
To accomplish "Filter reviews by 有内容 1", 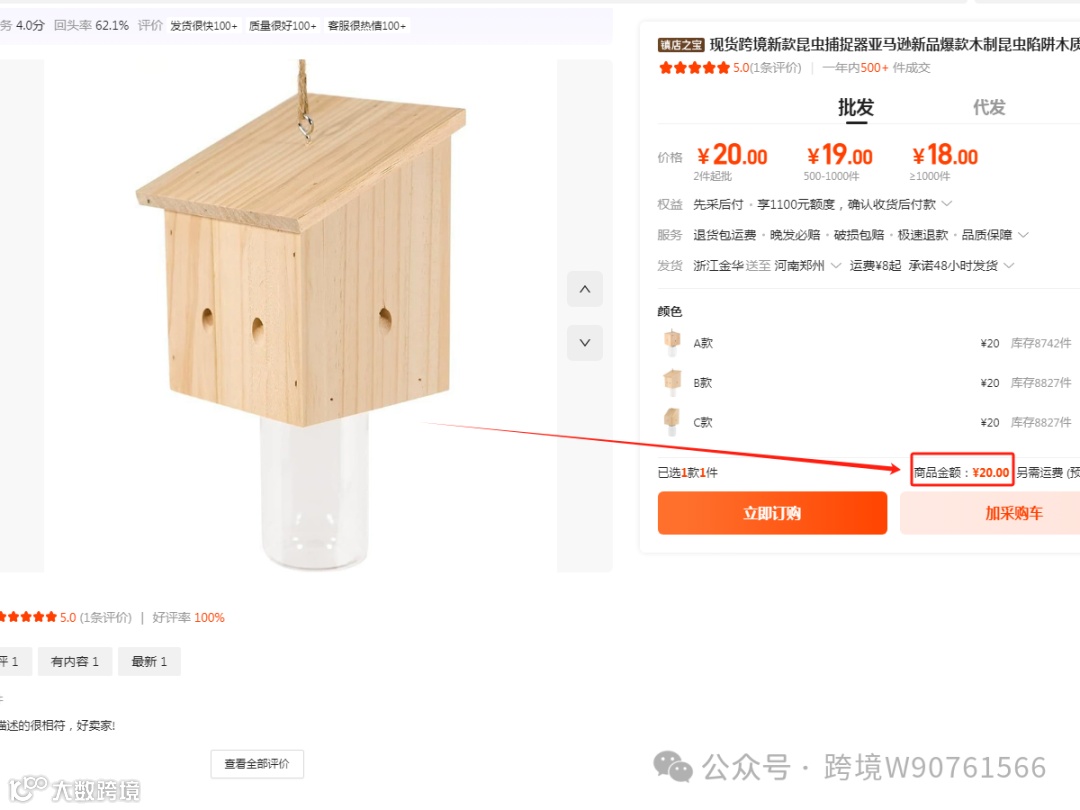I will coord(75,661).
